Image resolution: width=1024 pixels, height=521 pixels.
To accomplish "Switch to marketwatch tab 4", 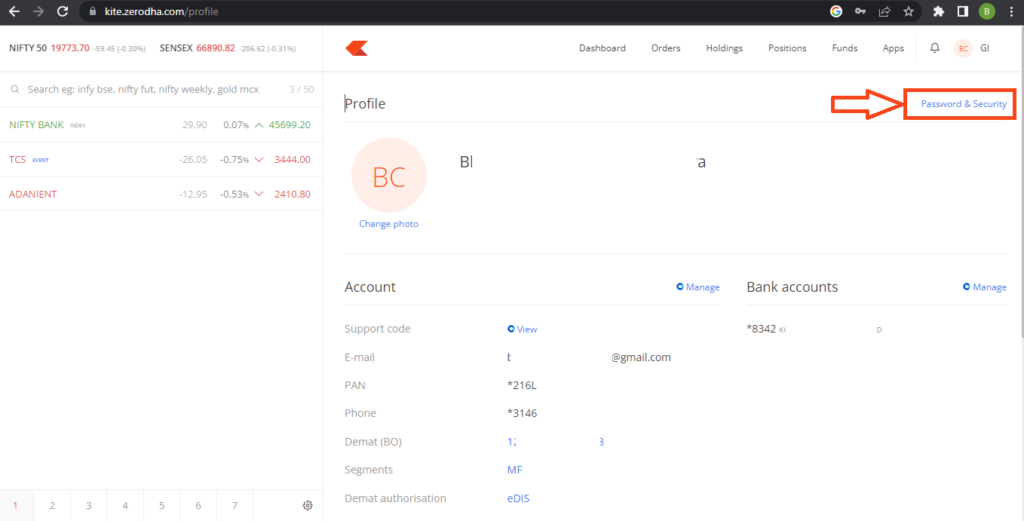I will coord(125,505).
